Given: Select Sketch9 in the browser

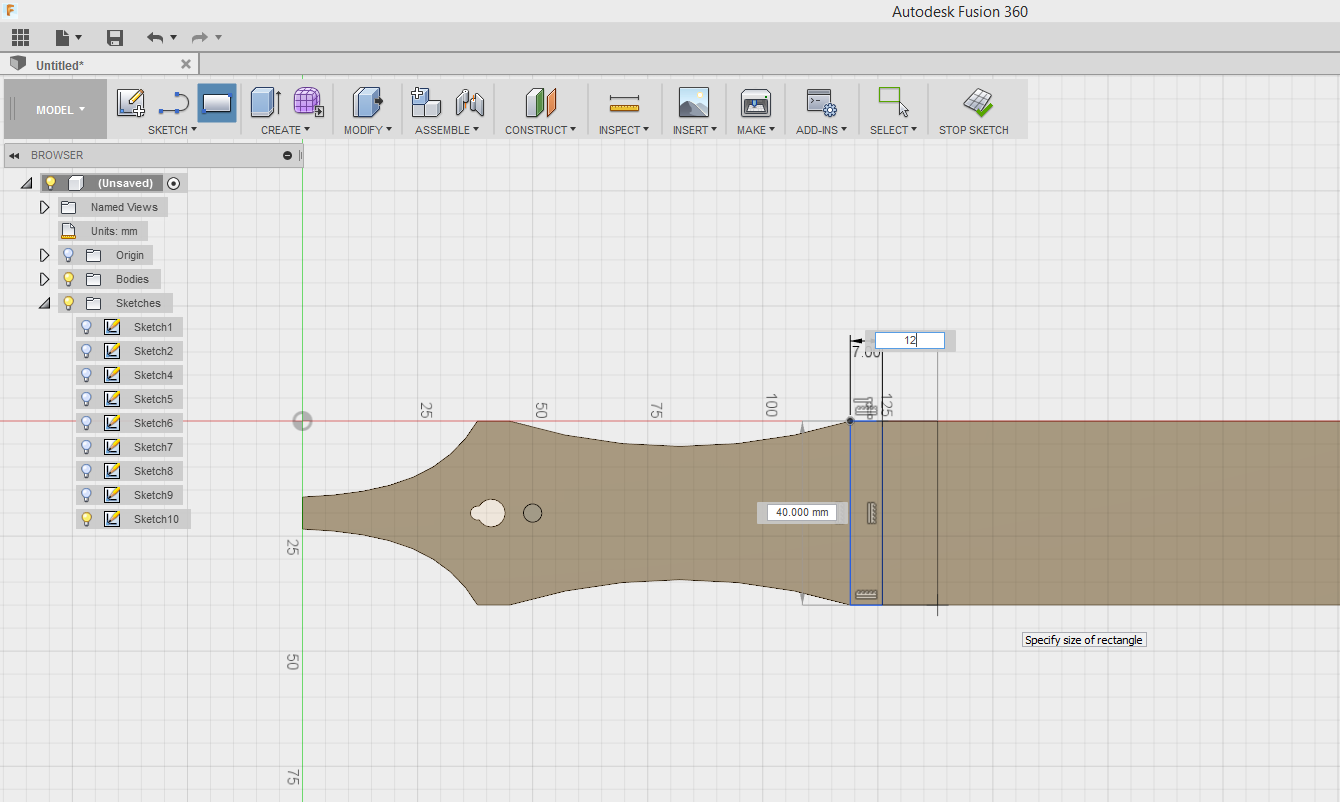Looking at the screenshot, I should [x=153, y=495].
